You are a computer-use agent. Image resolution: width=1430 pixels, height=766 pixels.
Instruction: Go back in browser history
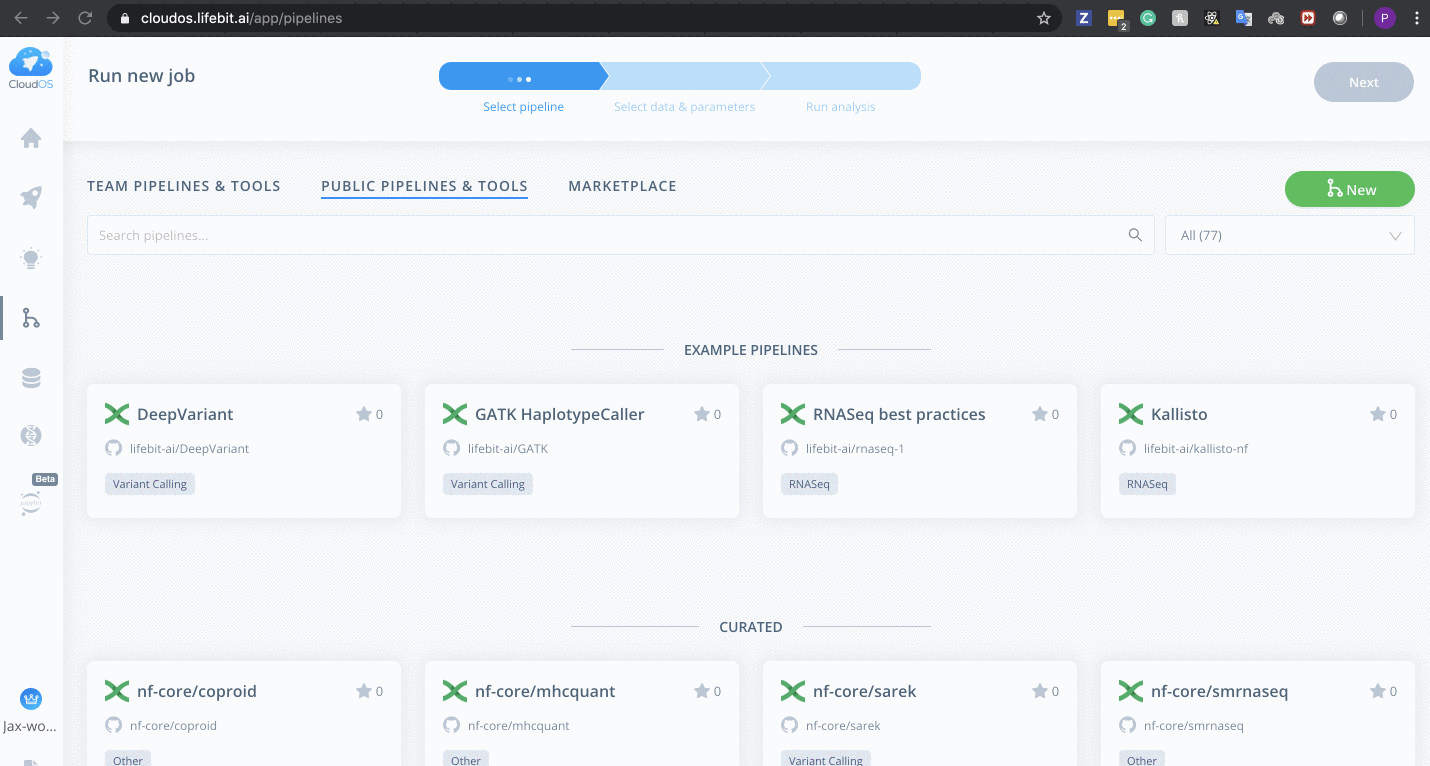pos(21,18)
